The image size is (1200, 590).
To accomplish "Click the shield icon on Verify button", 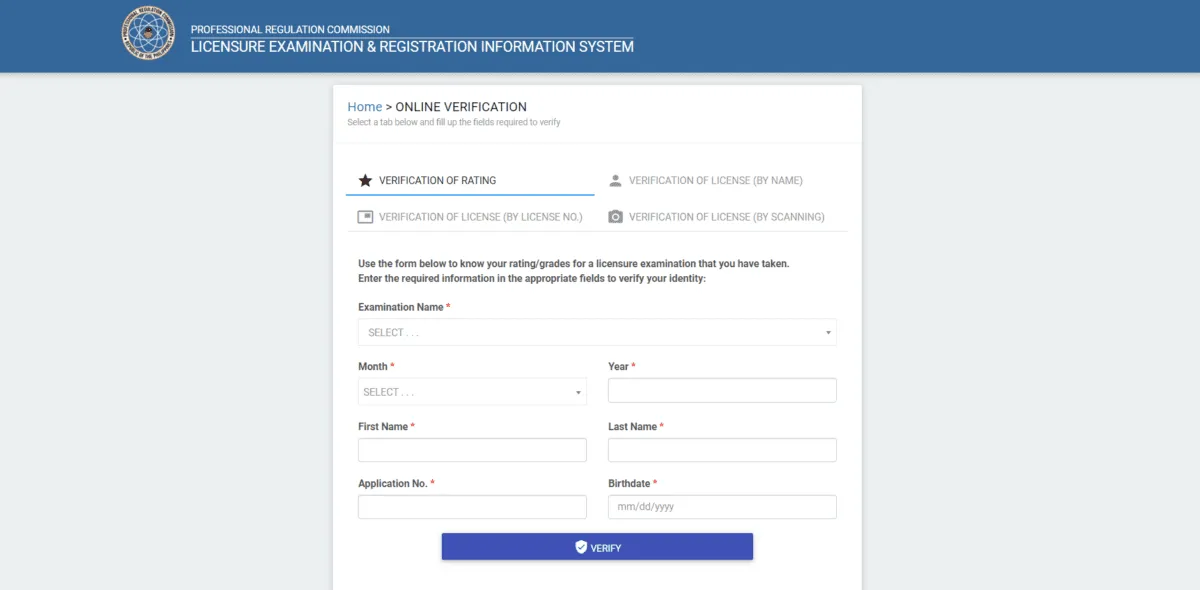I will (x=580, y=547).
